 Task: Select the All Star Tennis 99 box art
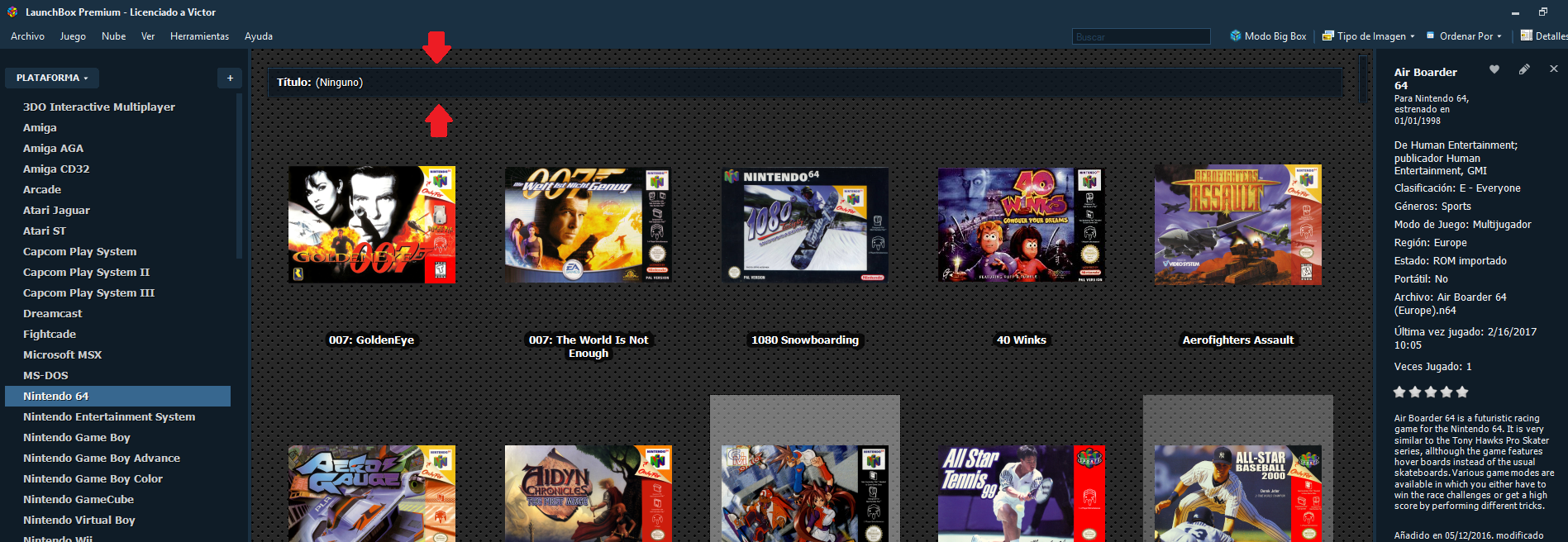tap(1022, 494)
